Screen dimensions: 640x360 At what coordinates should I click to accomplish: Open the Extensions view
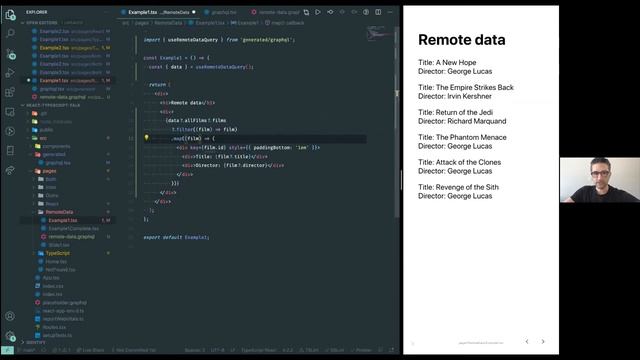click(10, 92)
